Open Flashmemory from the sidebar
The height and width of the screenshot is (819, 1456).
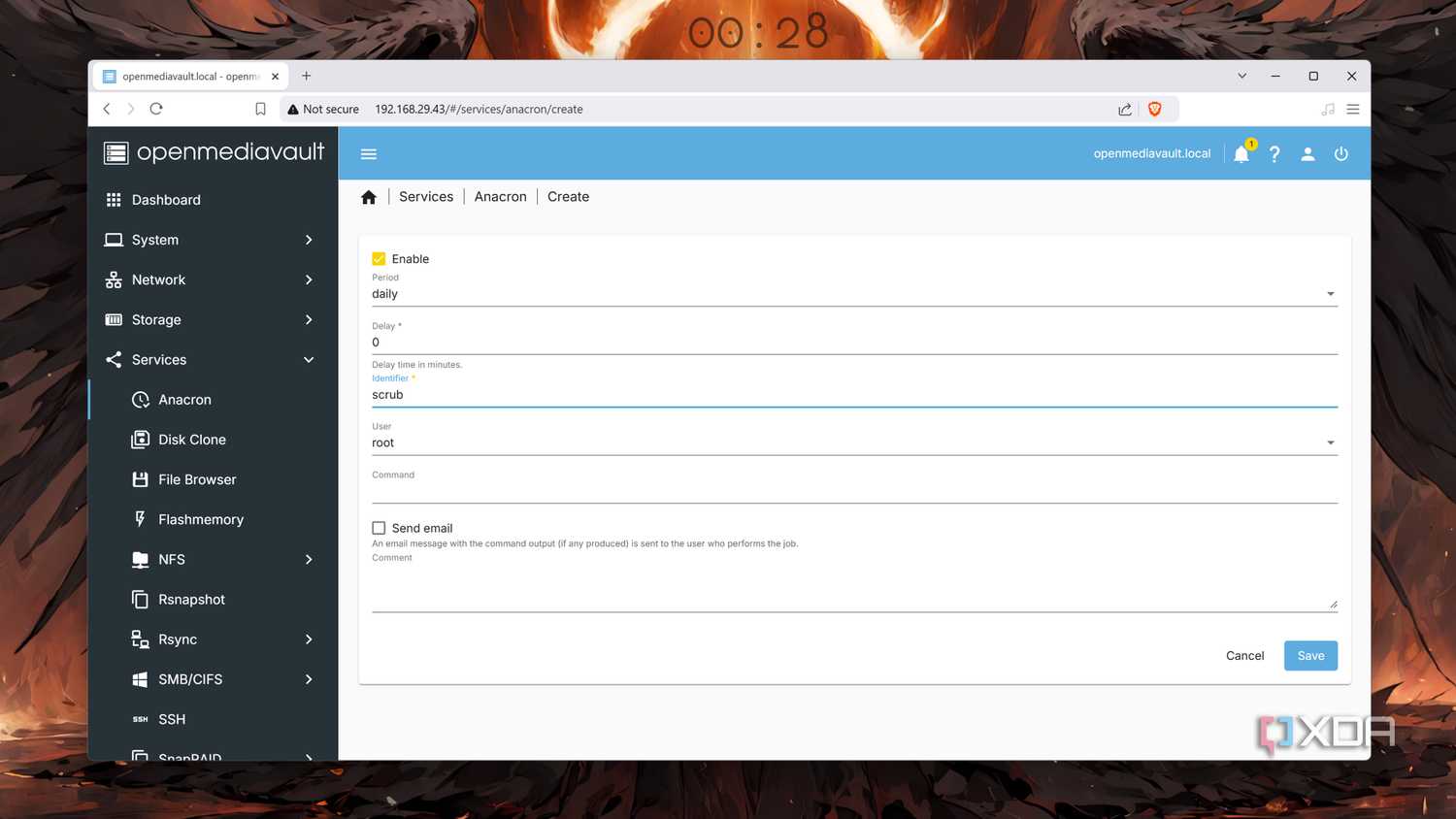point(213,519)
